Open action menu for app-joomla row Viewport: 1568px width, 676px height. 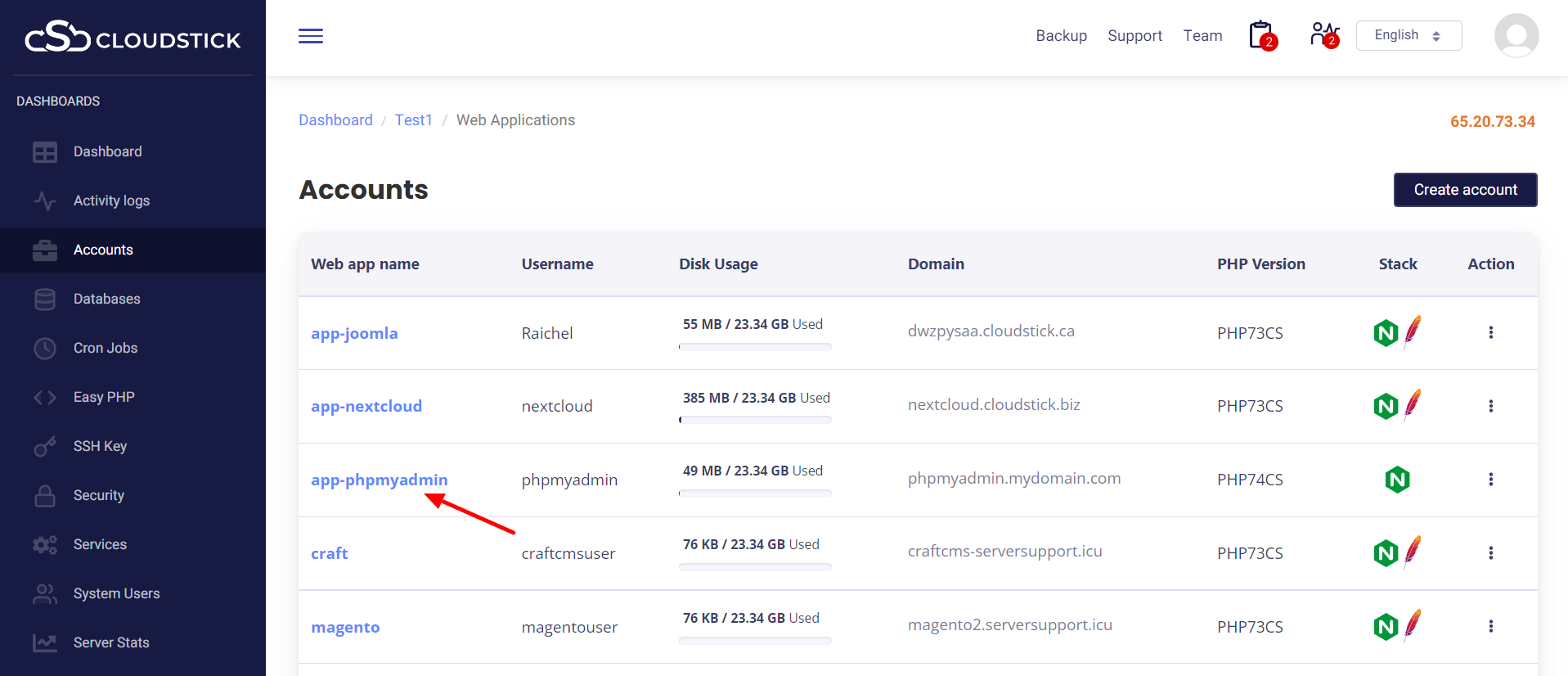pos(1490,332)
